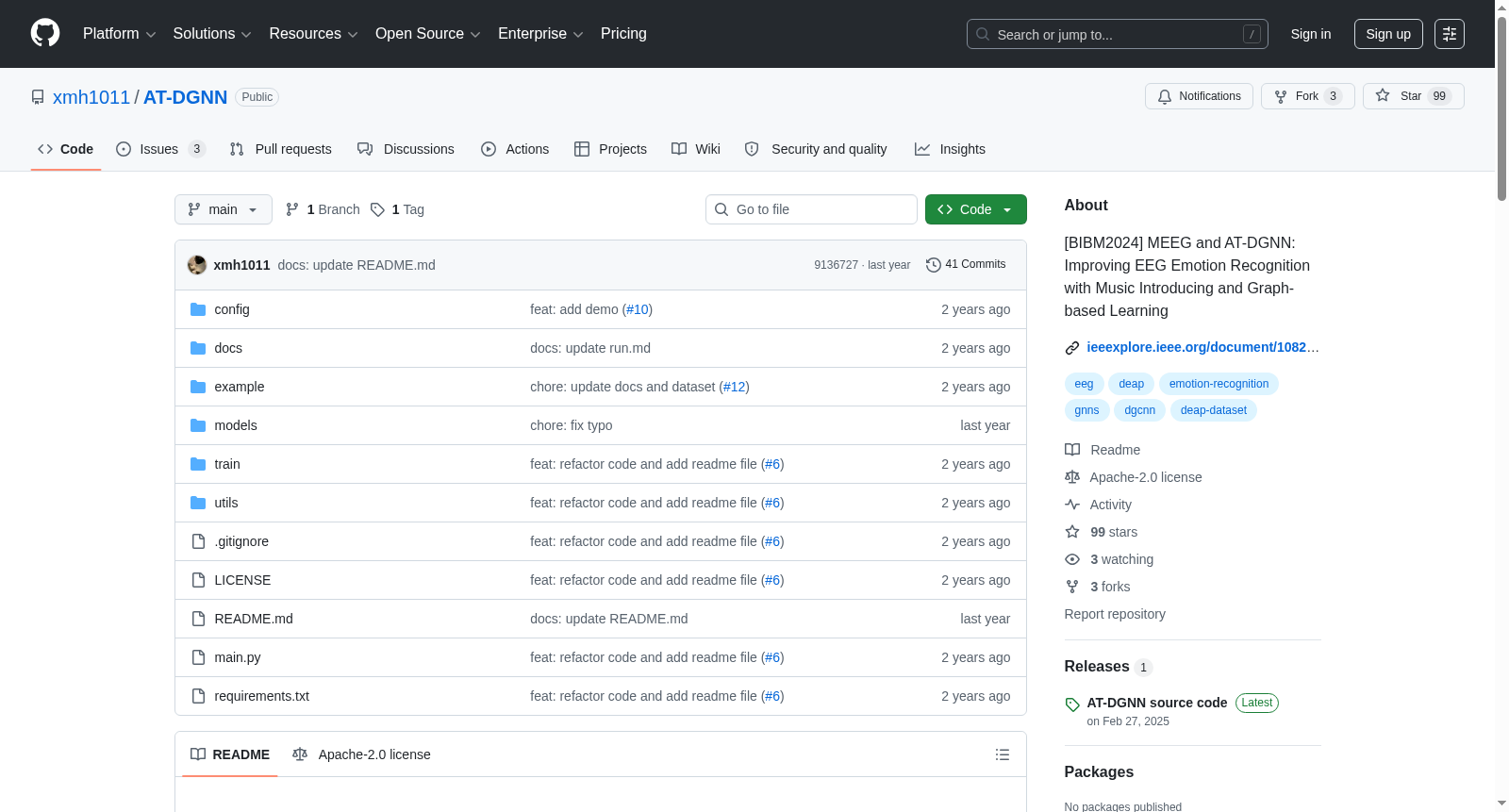Open issue #10 link in config row
Viewport: 1509px width, 812px height.
(638, 309)
